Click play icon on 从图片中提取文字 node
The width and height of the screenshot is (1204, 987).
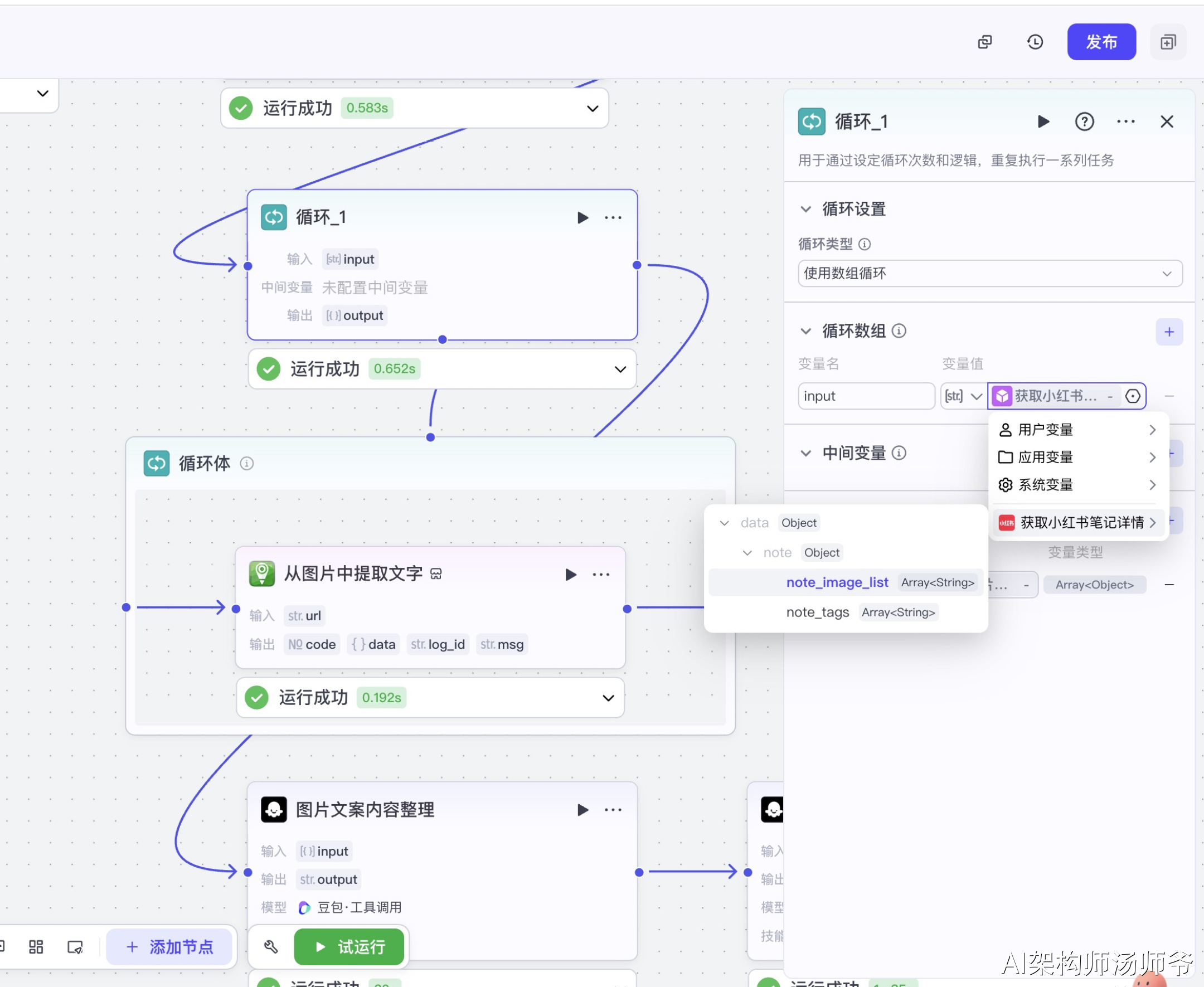pos(570,574)
